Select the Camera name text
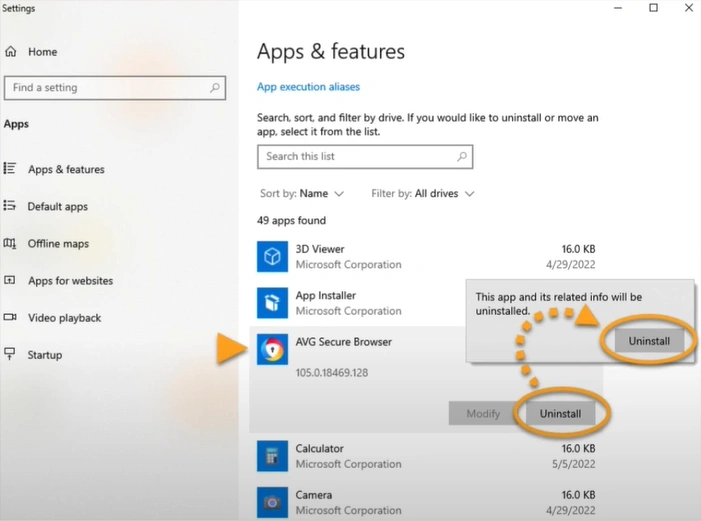 tap(313, 495)
